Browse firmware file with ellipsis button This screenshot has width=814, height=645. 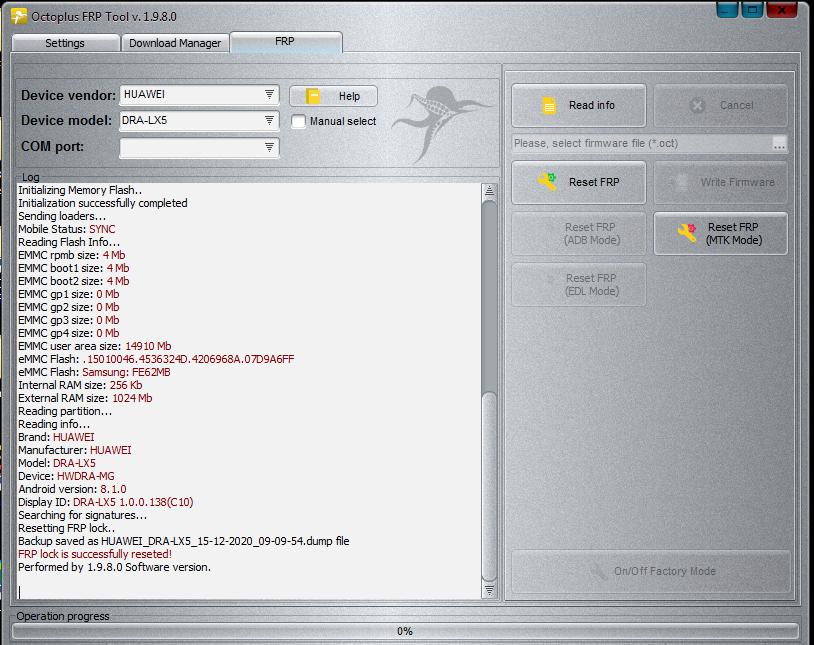click(x=779, y=144)
